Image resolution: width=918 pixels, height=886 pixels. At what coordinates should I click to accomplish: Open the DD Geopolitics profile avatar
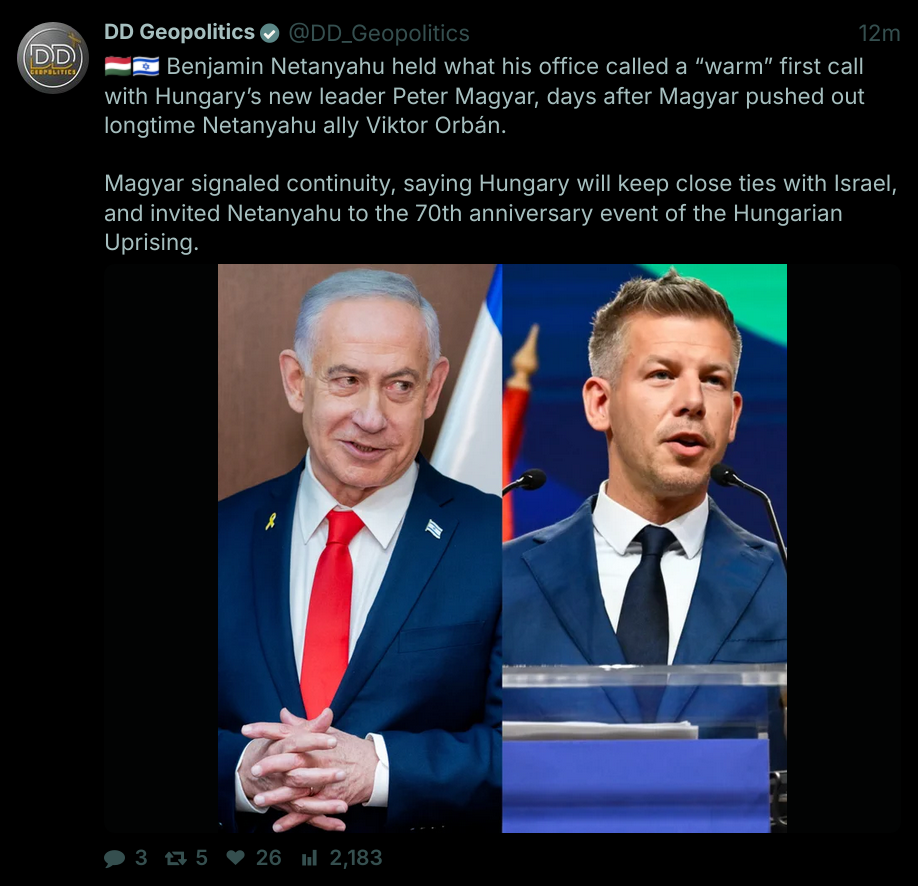point(53,58)
